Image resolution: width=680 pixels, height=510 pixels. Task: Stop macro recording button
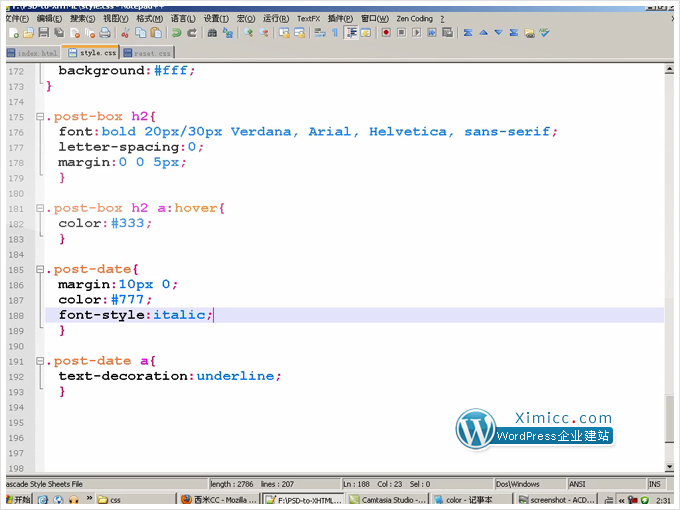tap(401, 33)
